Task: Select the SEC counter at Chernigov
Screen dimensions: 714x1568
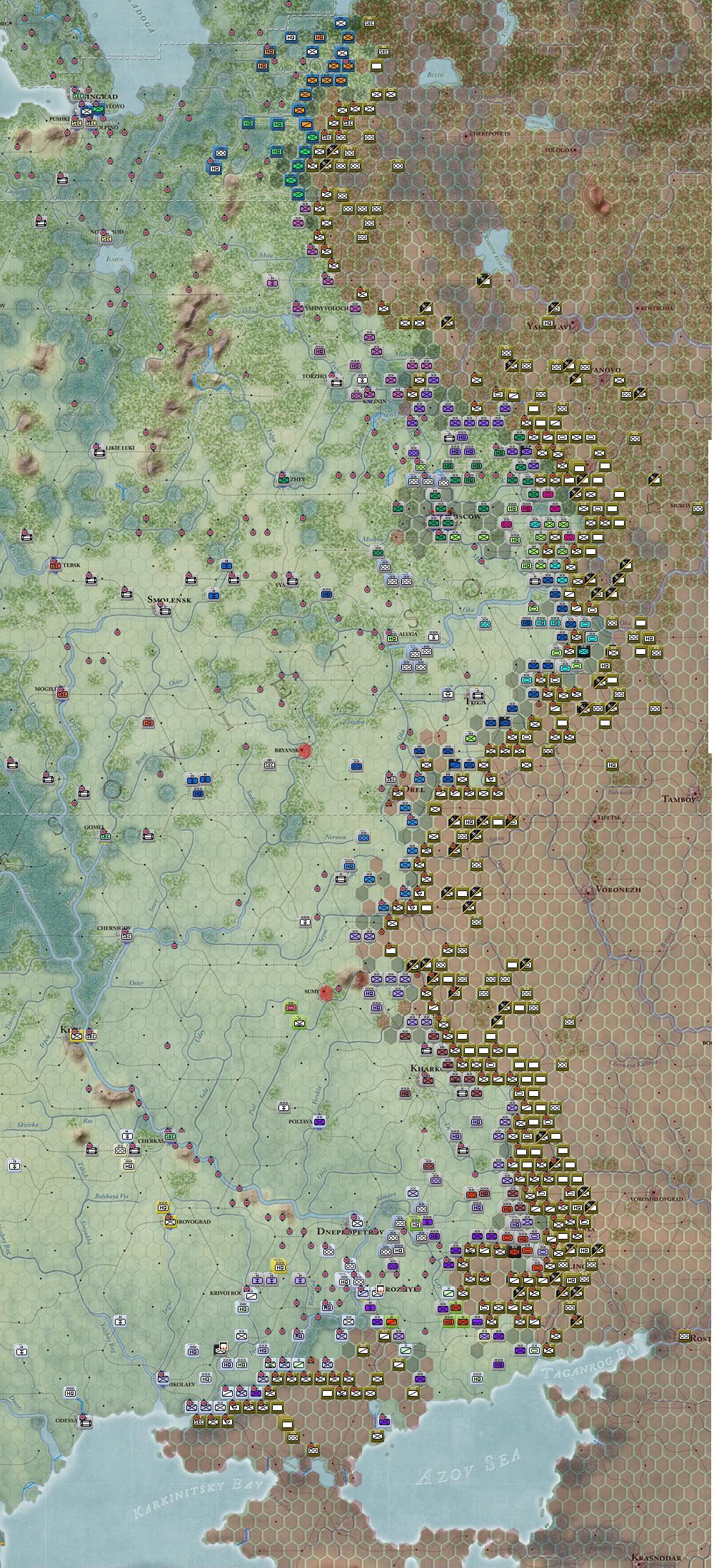Action: click(127, 935)
